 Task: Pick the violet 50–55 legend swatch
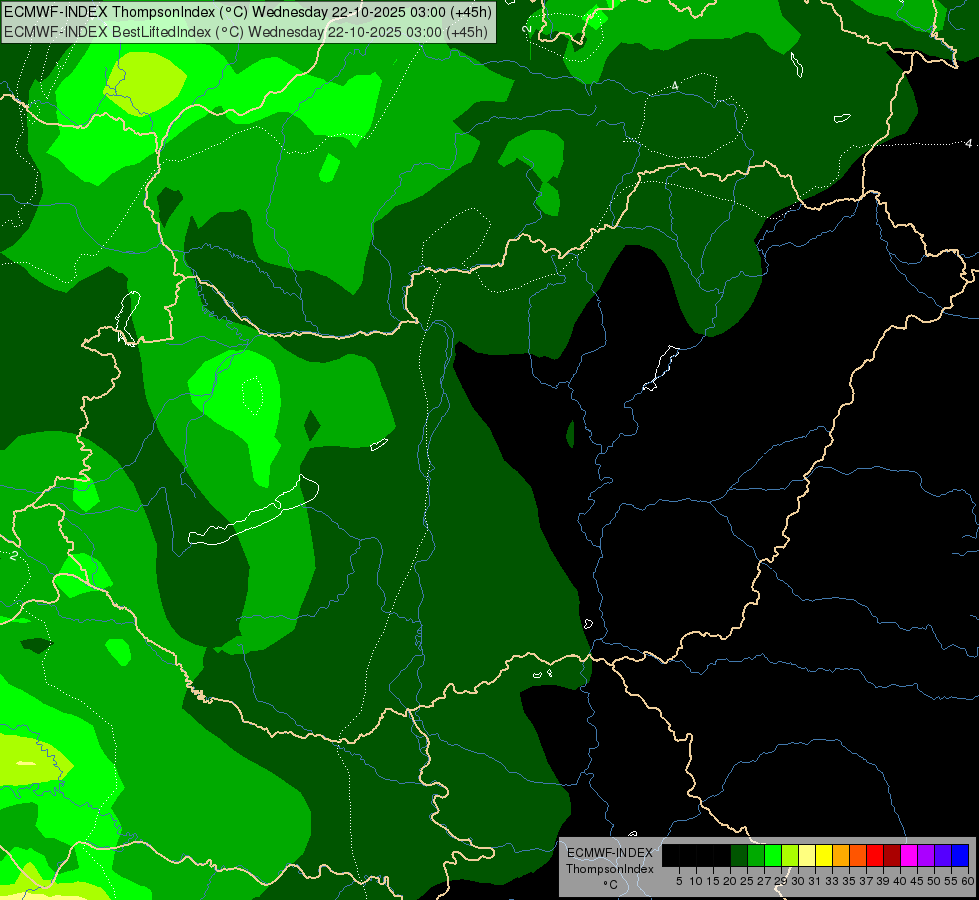pyautogui.click(x=943, y=855)
